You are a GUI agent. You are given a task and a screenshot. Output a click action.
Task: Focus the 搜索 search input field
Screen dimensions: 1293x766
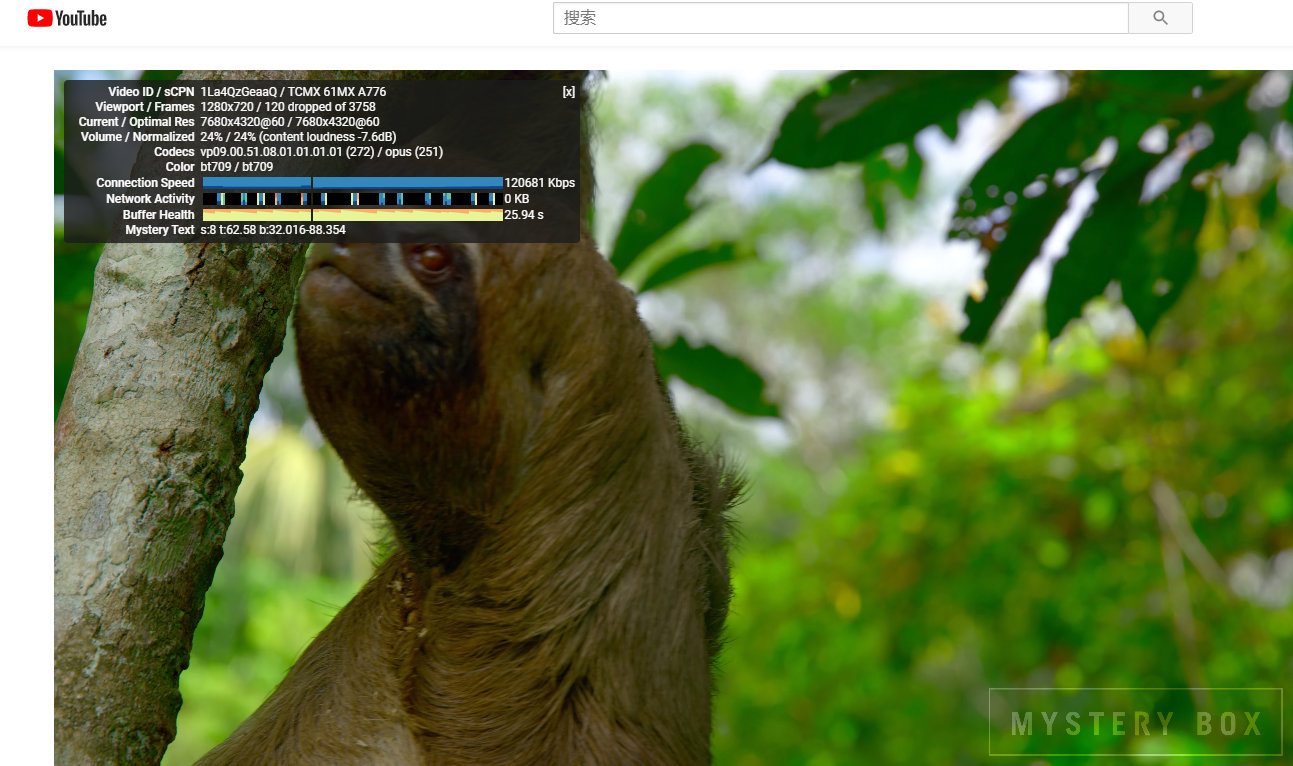(840, 18)
